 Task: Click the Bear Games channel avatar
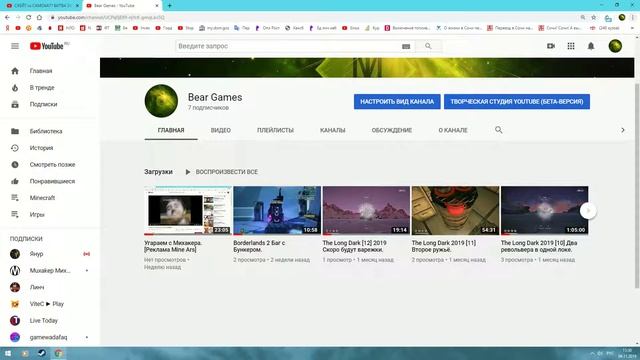coord(161,101)
